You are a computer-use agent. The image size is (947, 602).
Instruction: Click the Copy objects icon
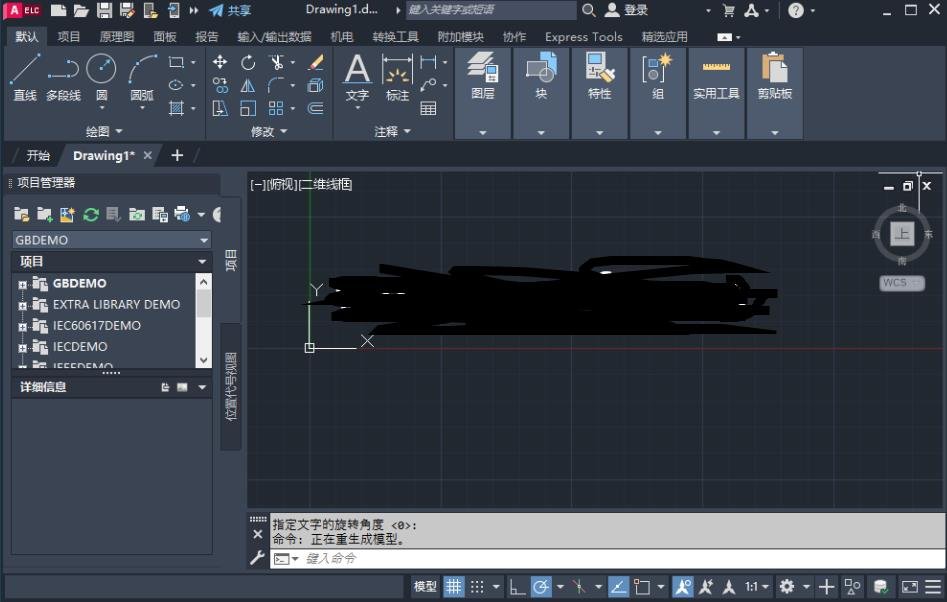coord(220,85)
